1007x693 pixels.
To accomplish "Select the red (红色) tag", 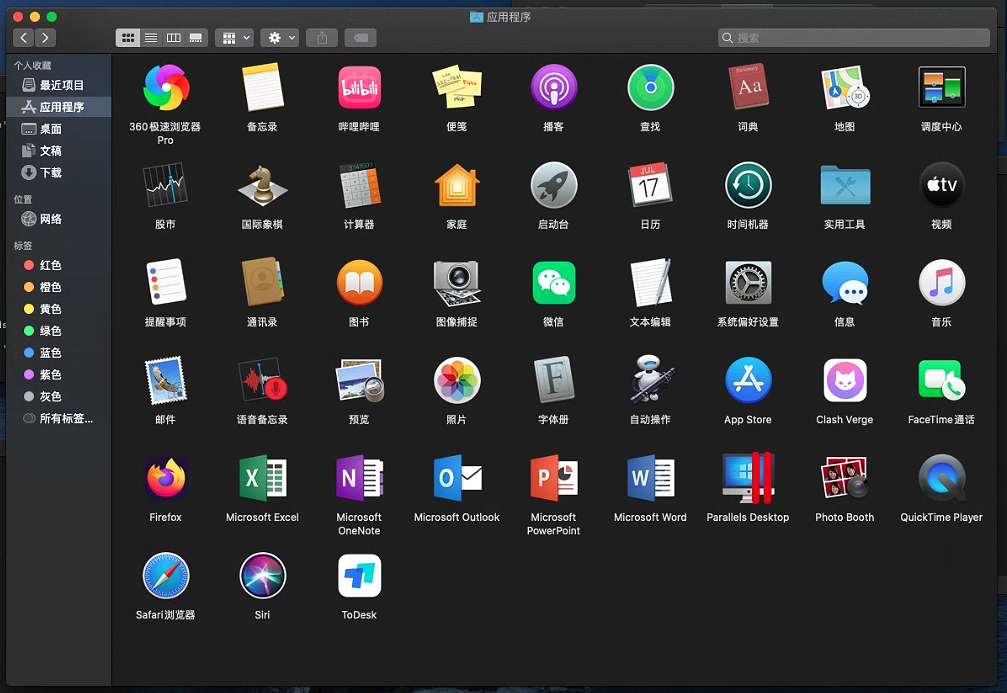I will (x=50, y=265).
